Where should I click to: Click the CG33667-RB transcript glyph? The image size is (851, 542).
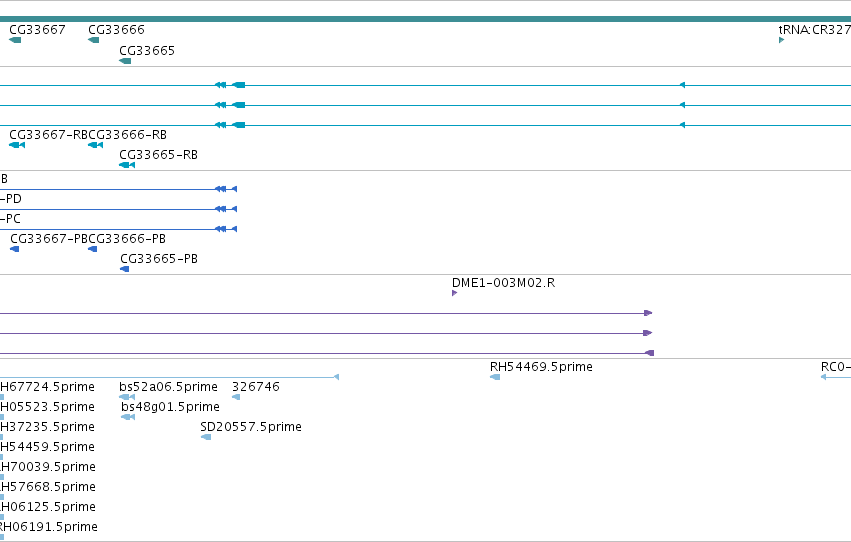point(17,145)
